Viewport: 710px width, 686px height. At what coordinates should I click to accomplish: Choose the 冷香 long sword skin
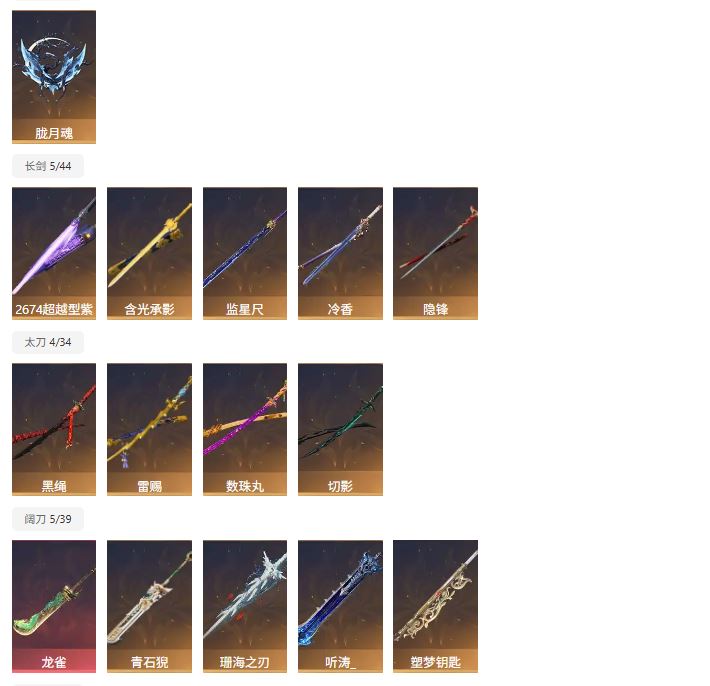tap(341, 253)
